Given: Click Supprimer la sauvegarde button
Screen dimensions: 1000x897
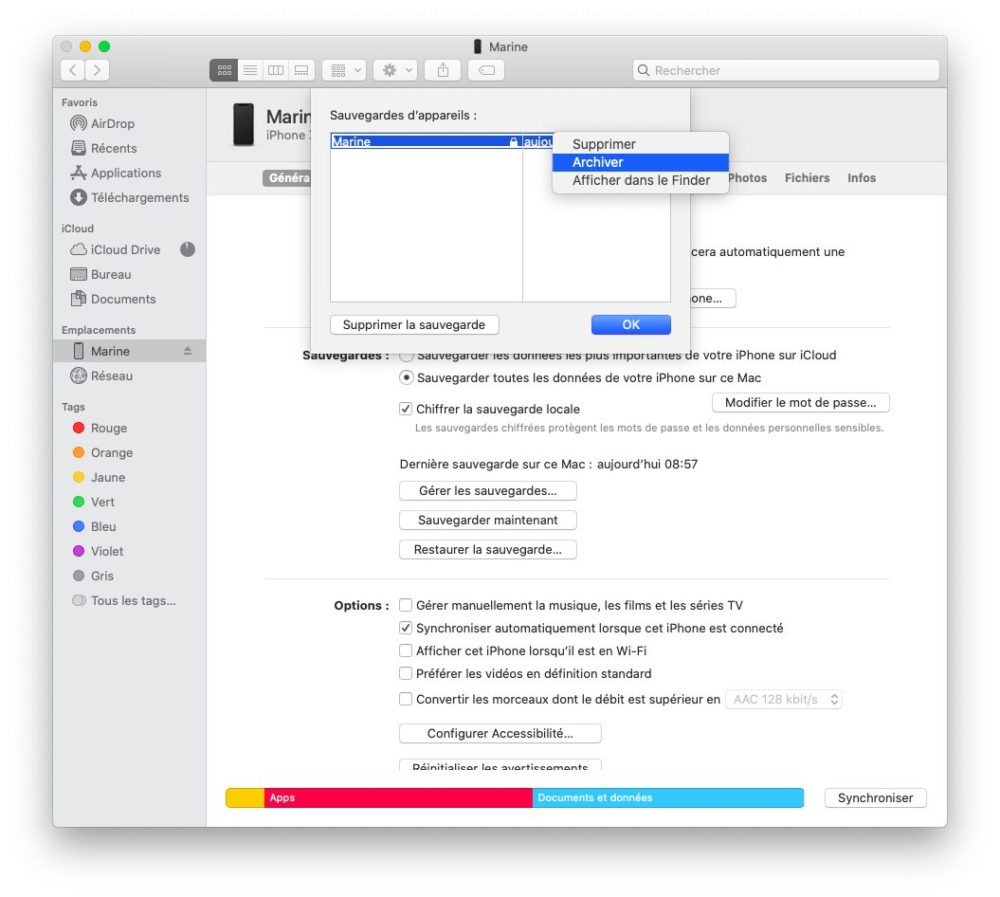Looking at the screenshot, I should pyautogui.click(x=414, y=325).
